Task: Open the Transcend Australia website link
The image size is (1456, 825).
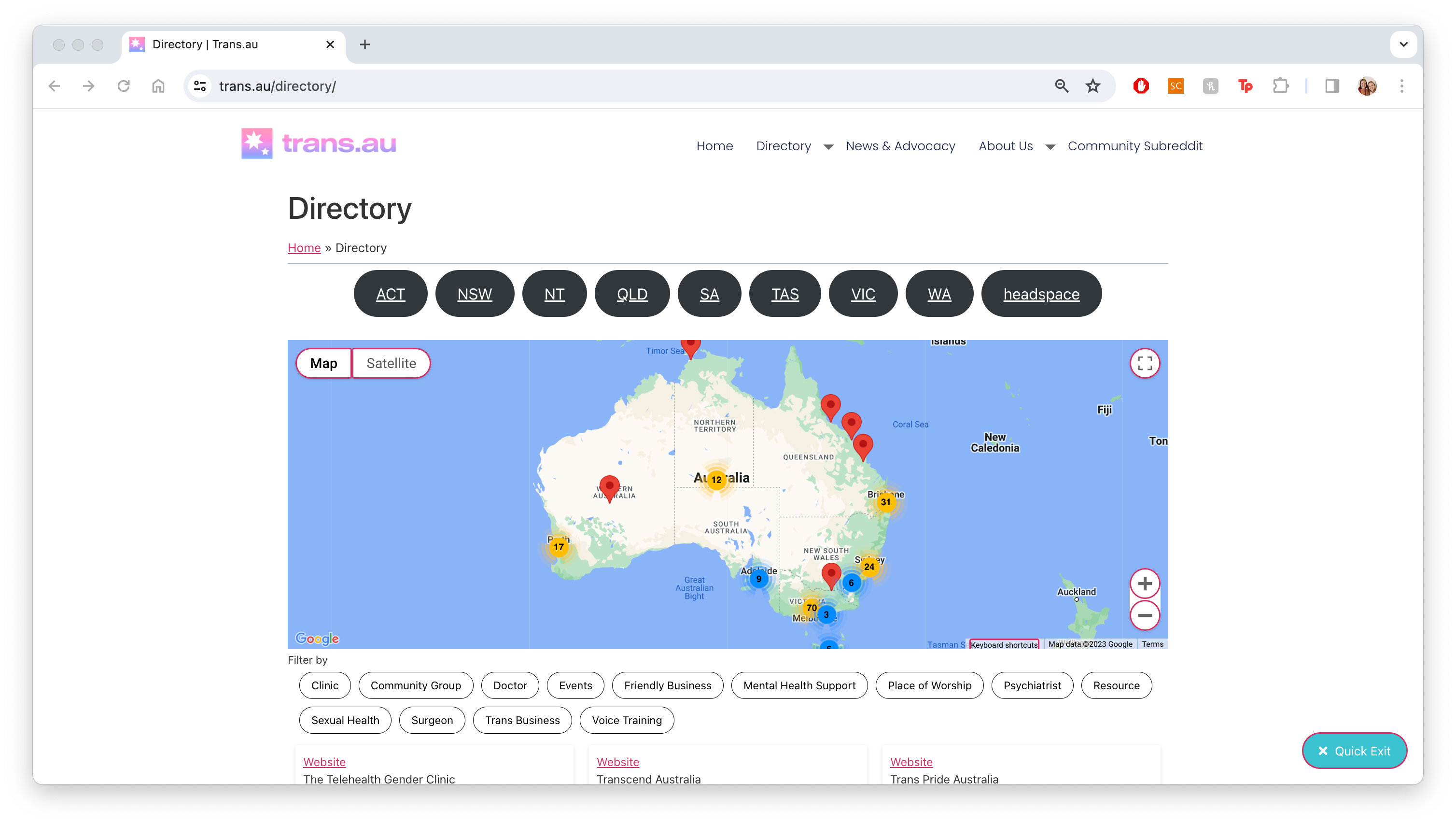Action: (618, 762)
